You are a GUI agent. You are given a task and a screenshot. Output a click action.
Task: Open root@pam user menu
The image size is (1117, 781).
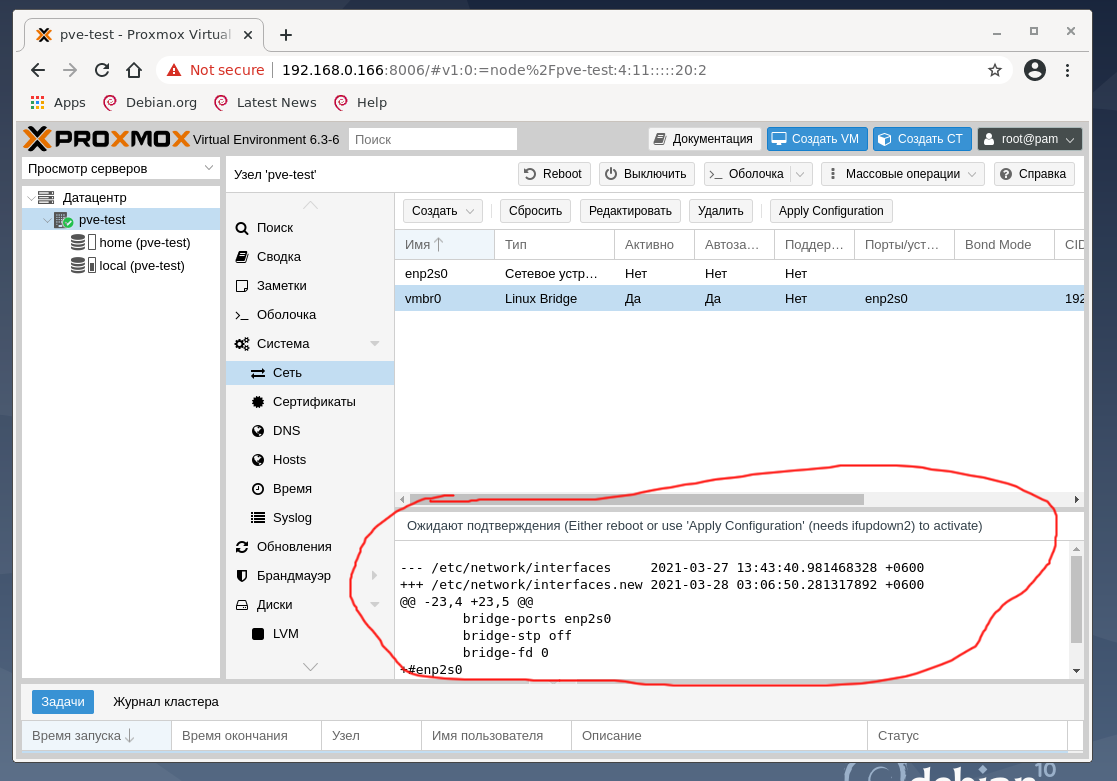1029,139
